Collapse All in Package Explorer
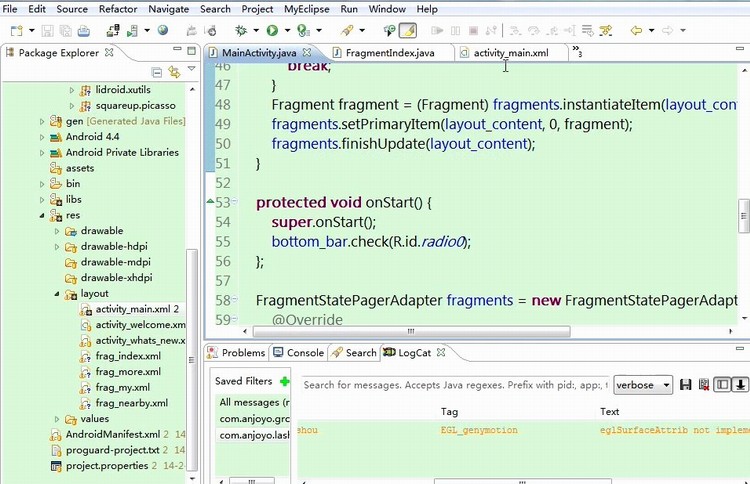The width and height of the screenshot is (750, 484). (x=156, y=72)
